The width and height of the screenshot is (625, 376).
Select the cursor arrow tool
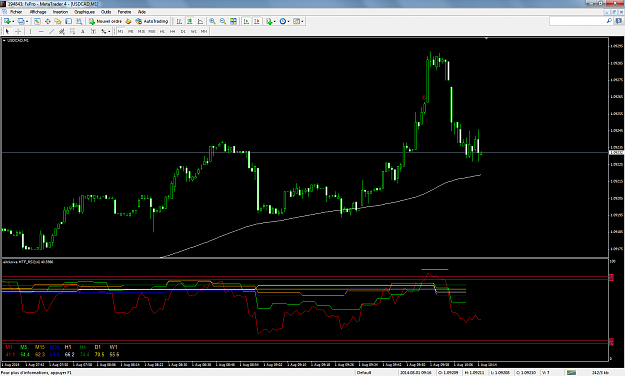click(8, 31)
